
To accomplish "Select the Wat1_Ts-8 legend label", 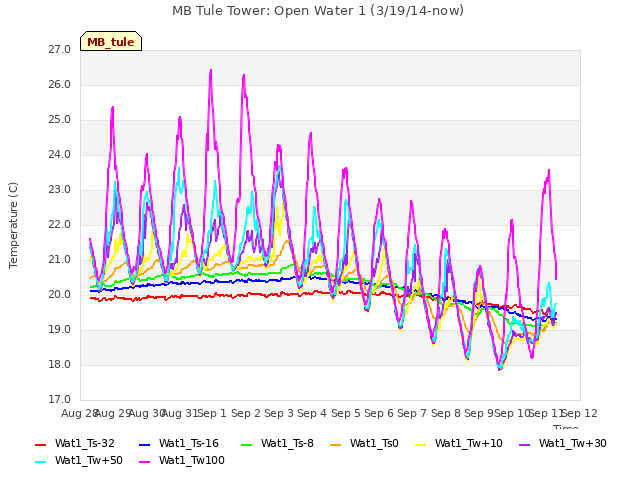I will (x=287, y=443).
